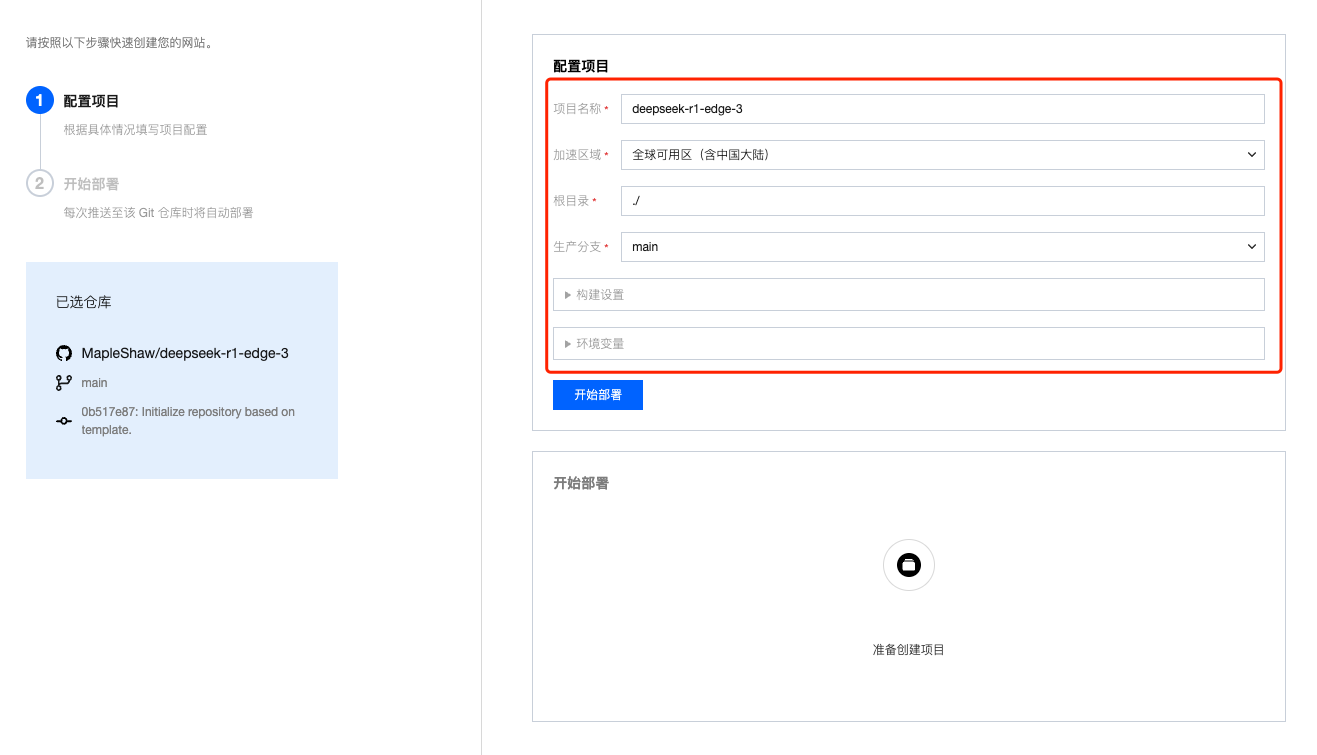Click the step 2 circle for 开始部署
Screen dimensions: 1317x755
click(39, 184)
